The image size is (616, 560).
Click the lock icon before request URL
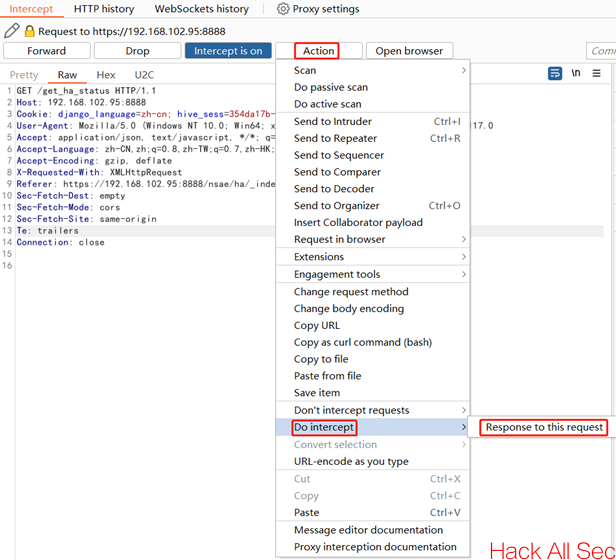[29, 31]
